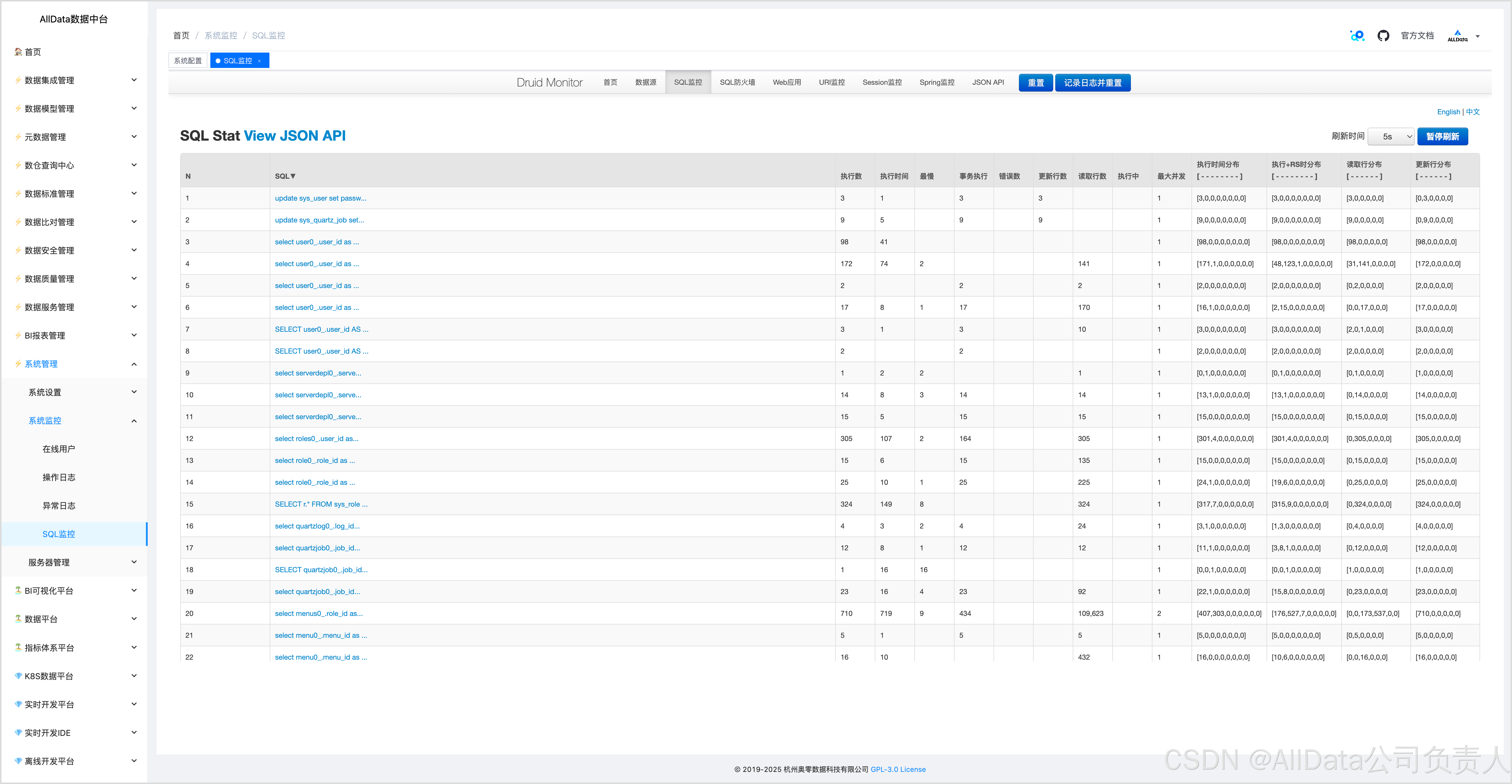Close the SQL监控 tab with its x
1512x784 pixels.
tap(259, 61)
